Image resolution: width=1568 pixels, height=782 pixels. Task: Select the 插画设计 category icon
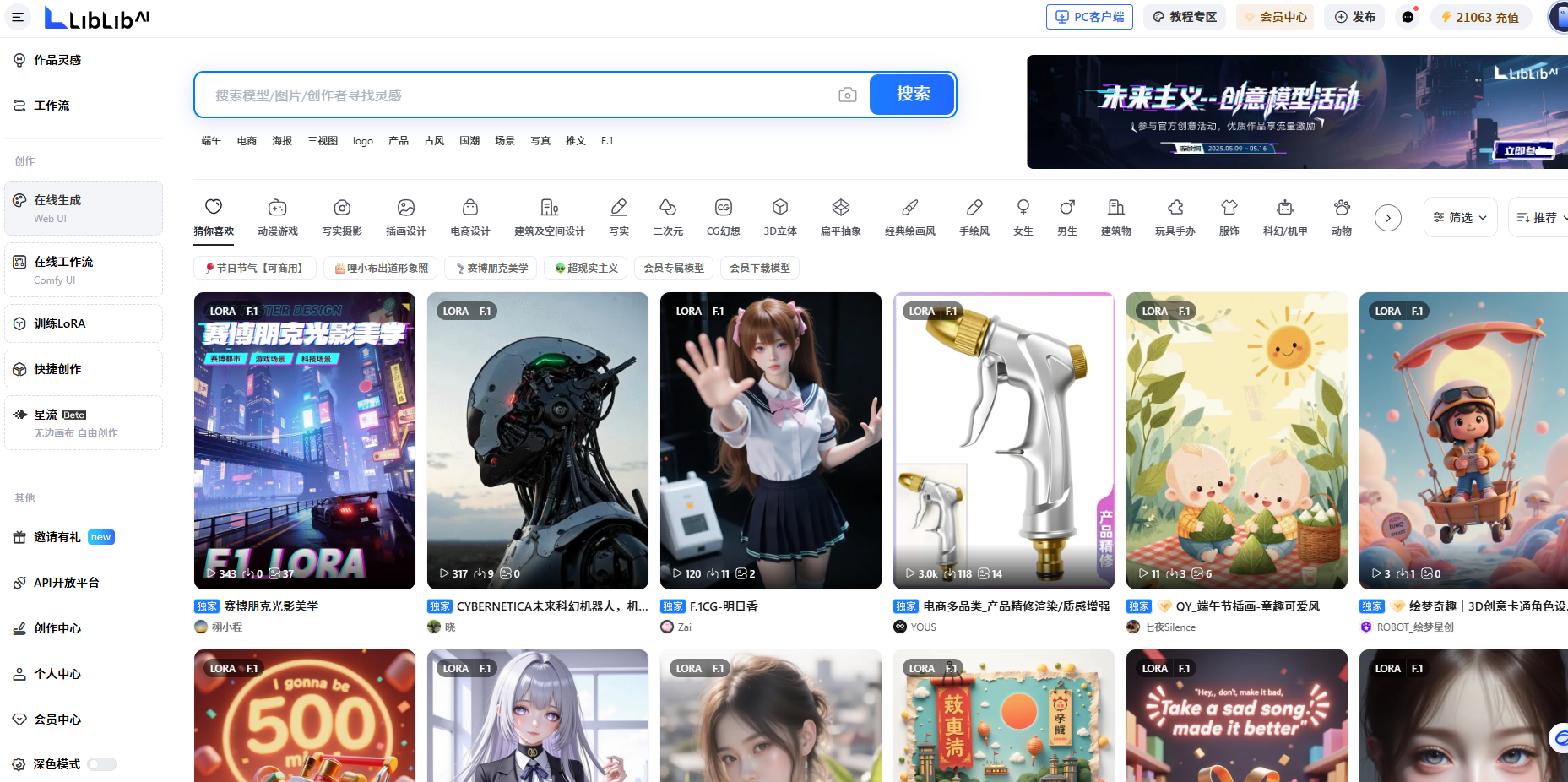click(406, 207)
